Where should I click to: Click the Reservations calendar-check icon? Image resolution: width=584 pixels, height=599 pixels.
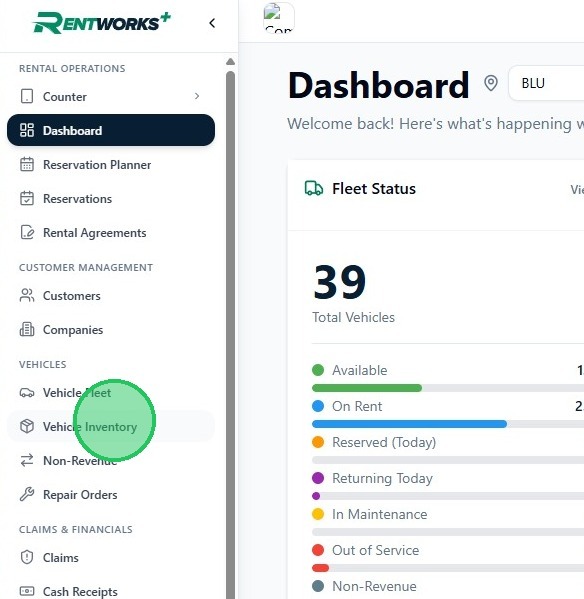pyautogui.click(x=27, y=198)
